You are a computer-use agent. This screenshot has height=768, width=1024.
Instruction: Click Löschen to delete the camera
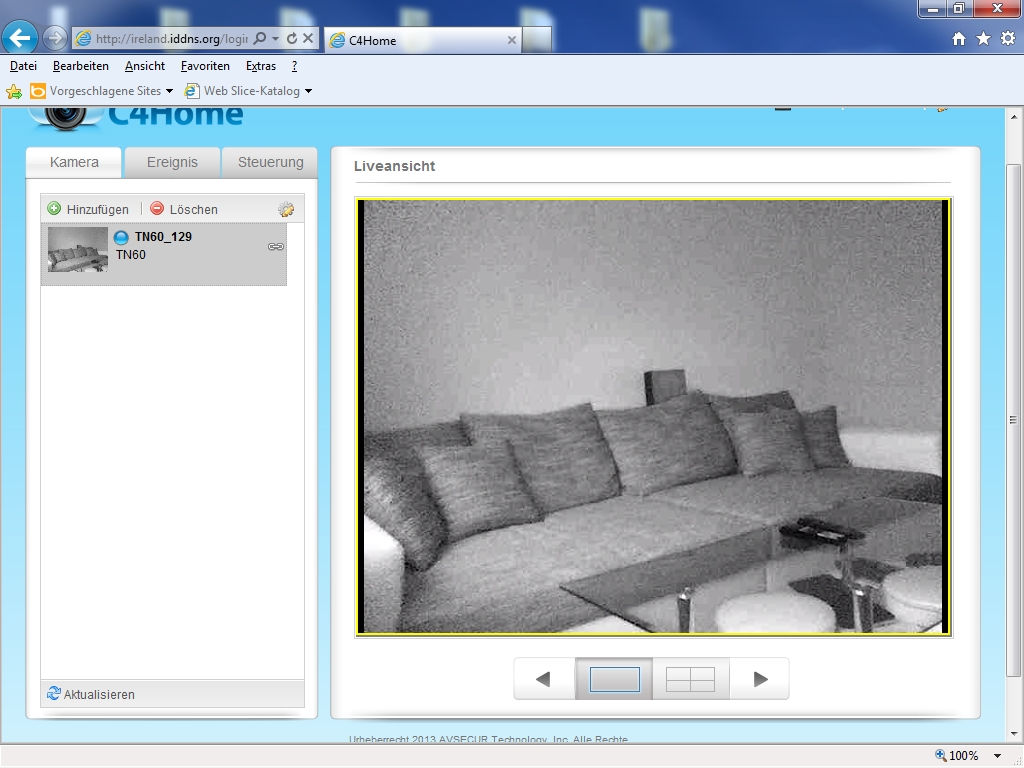pos(185,209)
